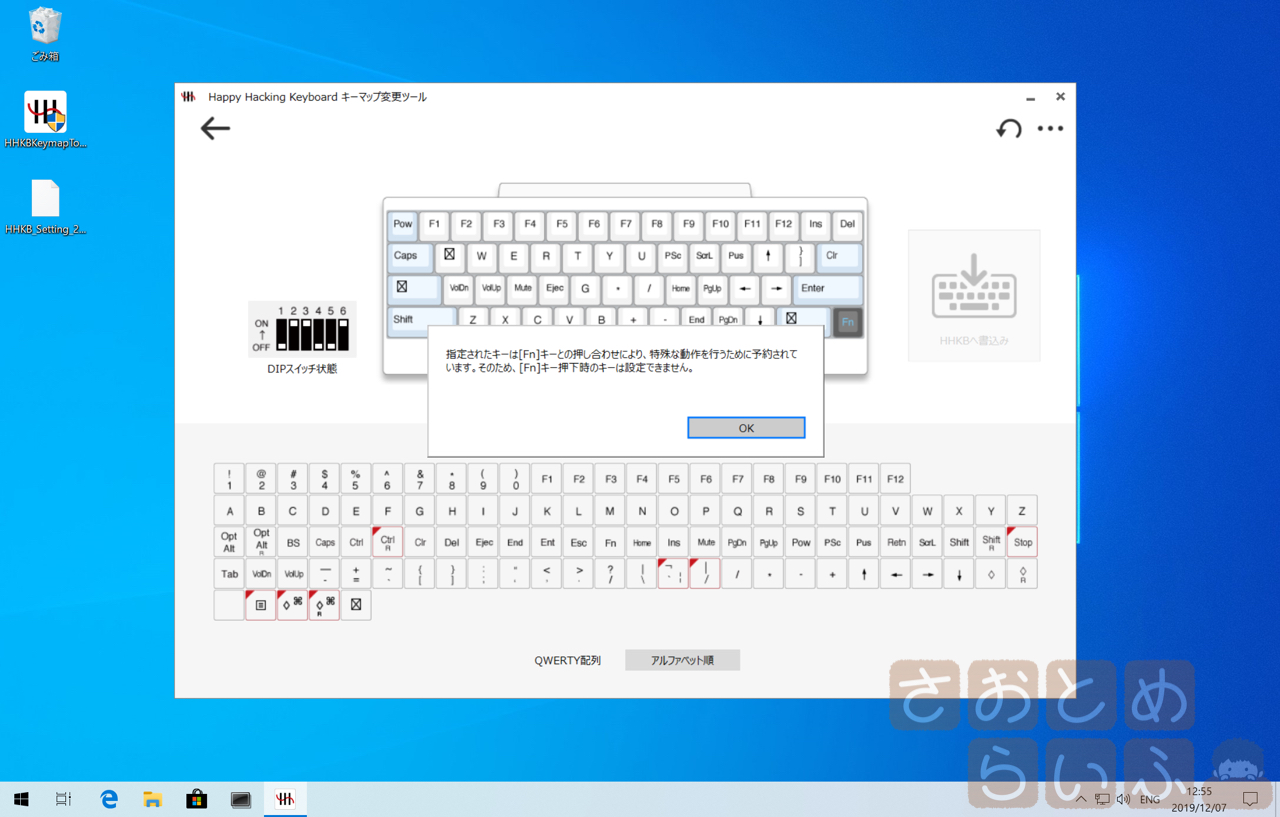Pick the diamond command R key in palette

click(324, 605)
